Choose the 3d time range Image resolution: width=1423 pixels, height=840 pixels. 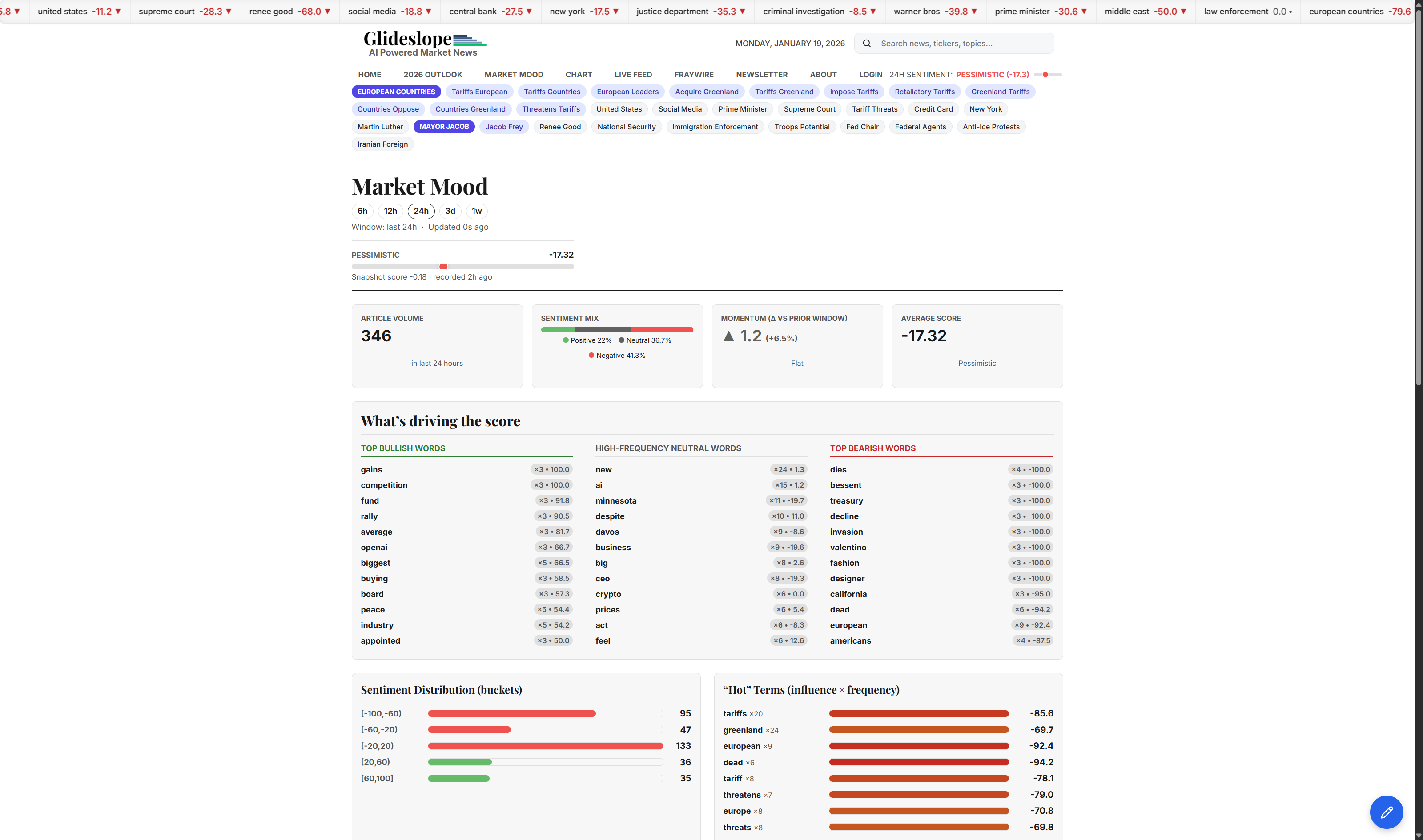[450, 211]
